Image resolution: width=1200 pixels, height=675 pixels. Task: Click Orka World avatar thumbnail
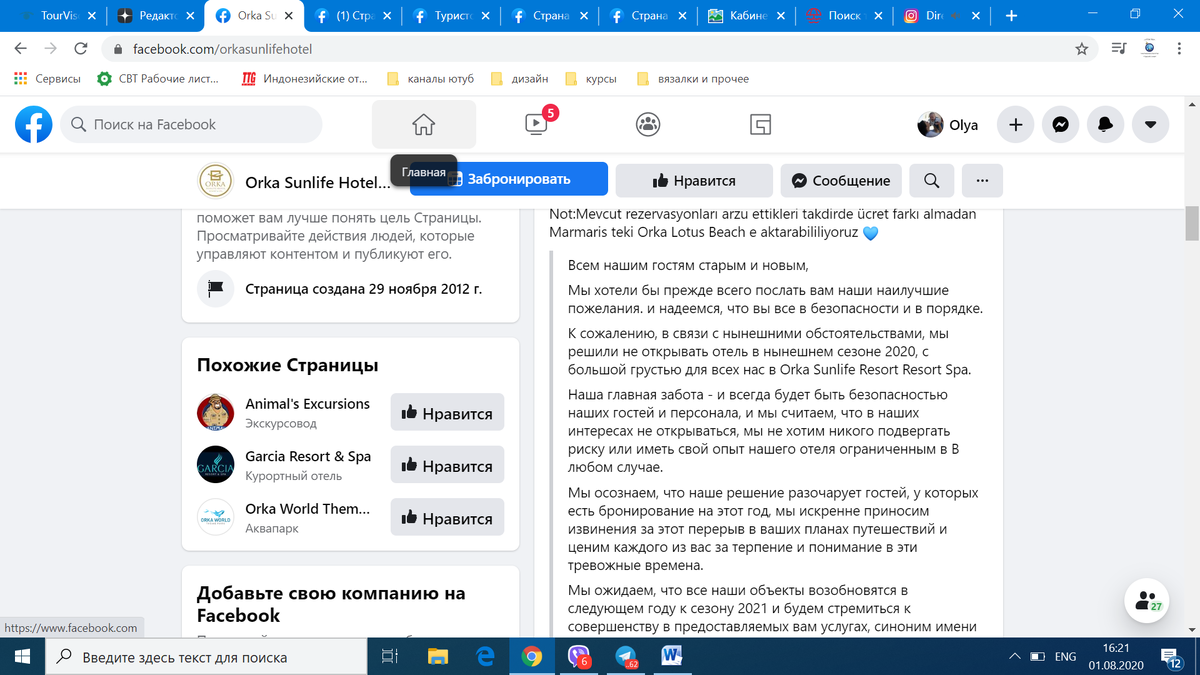[x=215, y=517]
